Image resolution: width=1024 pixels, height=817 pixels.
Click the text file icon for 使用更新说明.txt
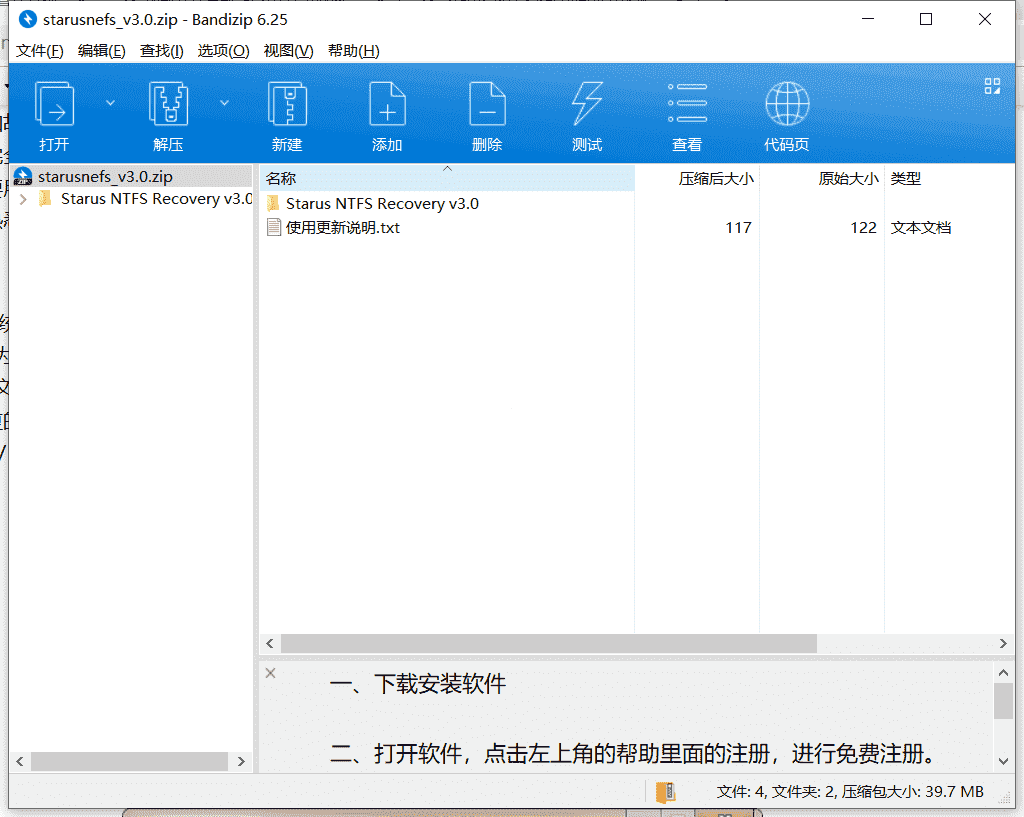pyautogui.click(x=274, y=227)
